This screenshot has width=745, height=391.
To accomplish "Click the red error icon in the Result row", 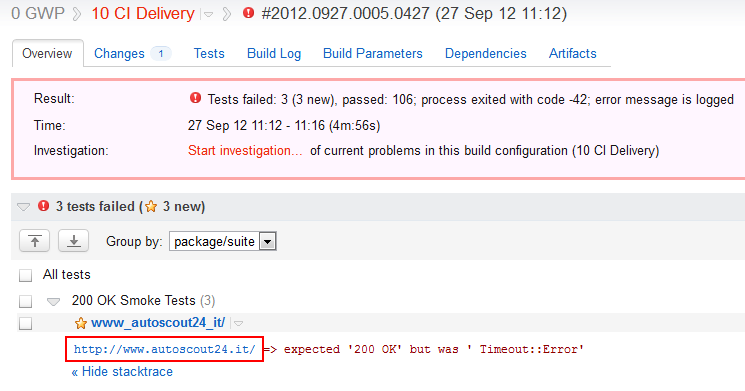I will pos(195,98).
